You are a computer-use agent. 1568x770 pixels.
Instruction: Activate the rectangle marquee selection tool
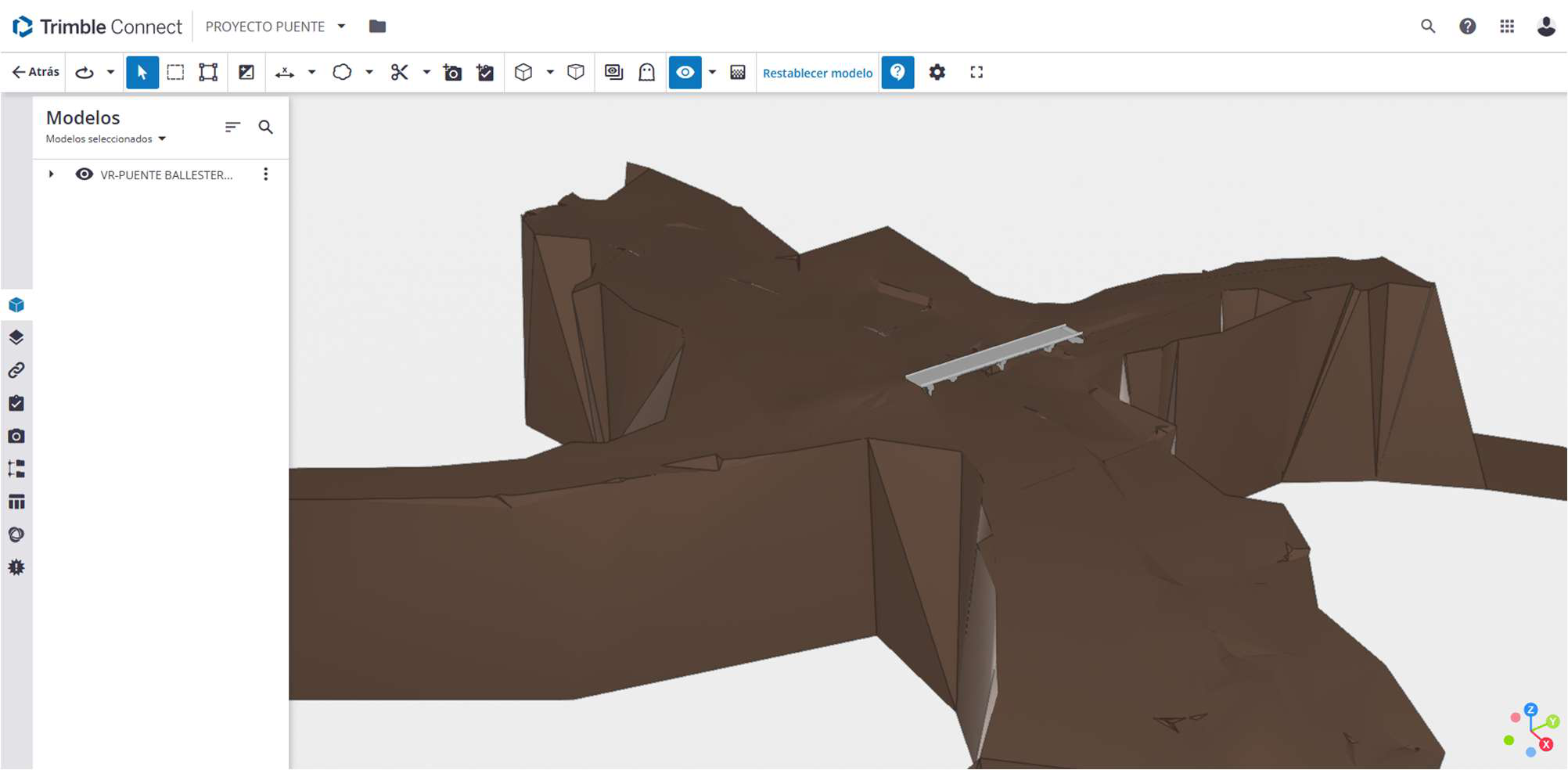pyautogui.click(x=175, y=72)
